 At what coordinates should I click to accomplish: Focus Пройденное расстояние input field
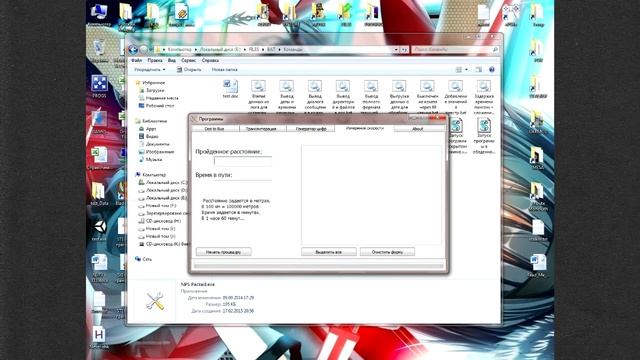pyautogui.click(x=243, y=162)
